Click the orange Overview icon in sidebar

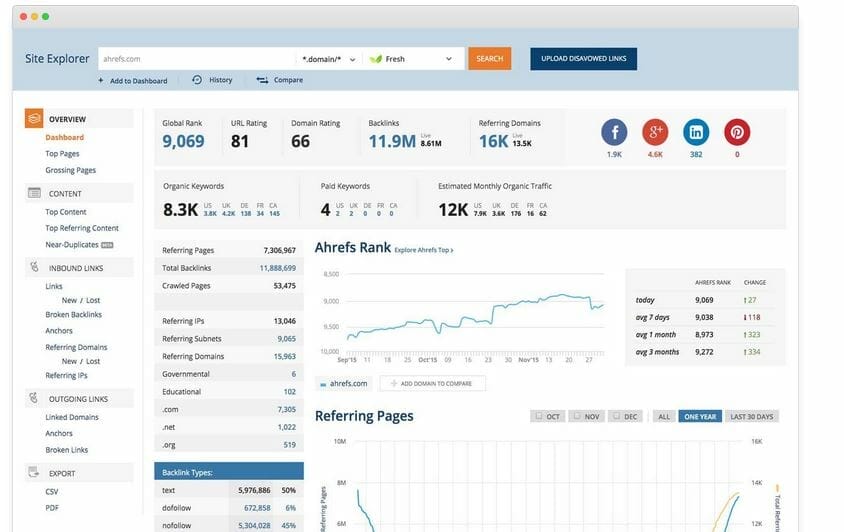click(x=34, y=118)
